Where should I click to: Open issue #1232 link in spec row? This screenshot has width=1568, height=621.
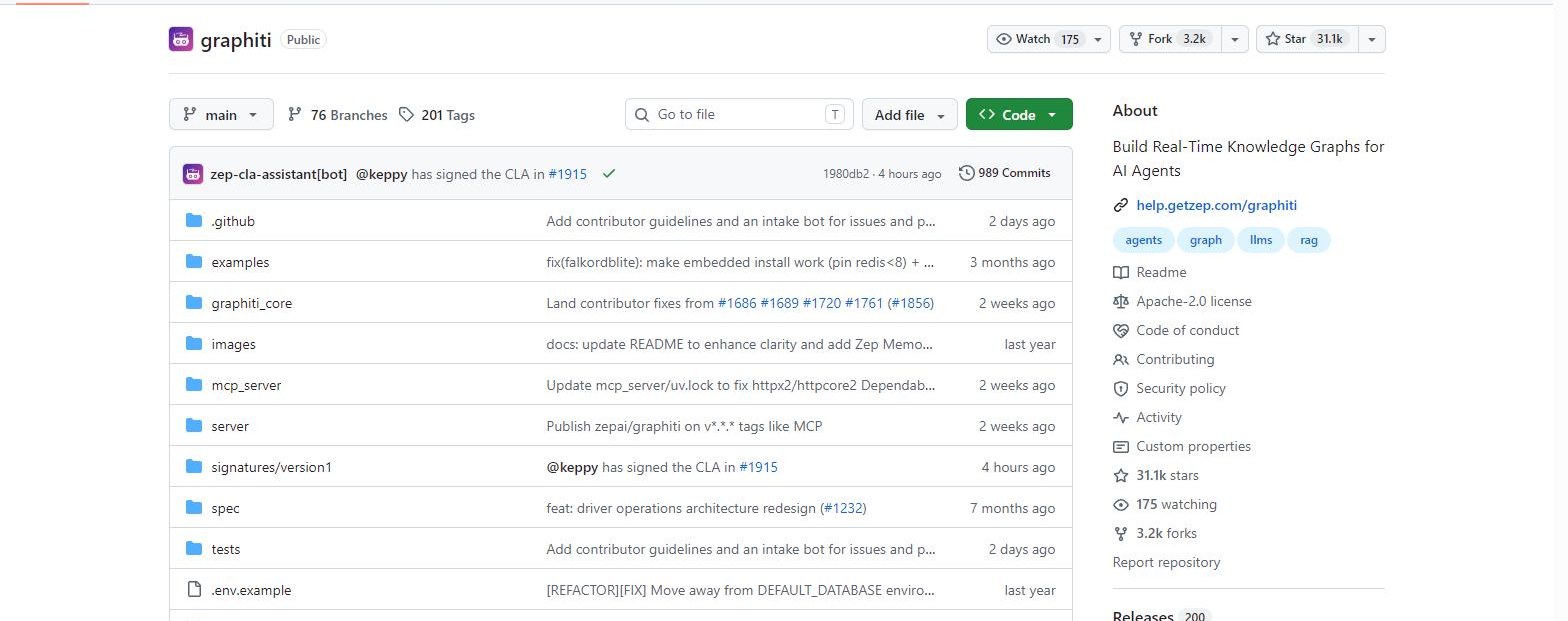(x=843, y=508)
